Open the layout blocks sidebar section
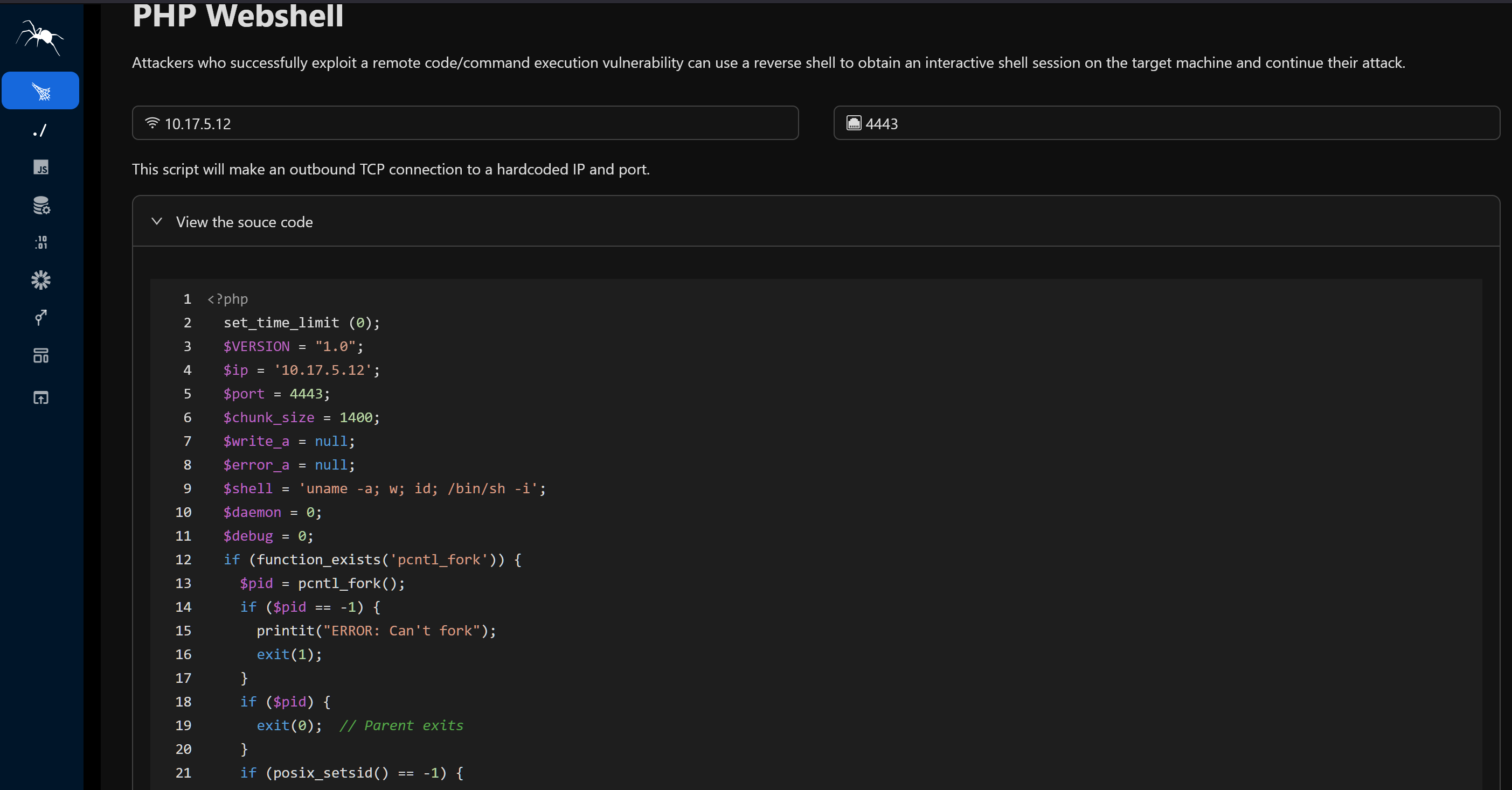This screenshot has height=790, width=1512. coord(40,355)
